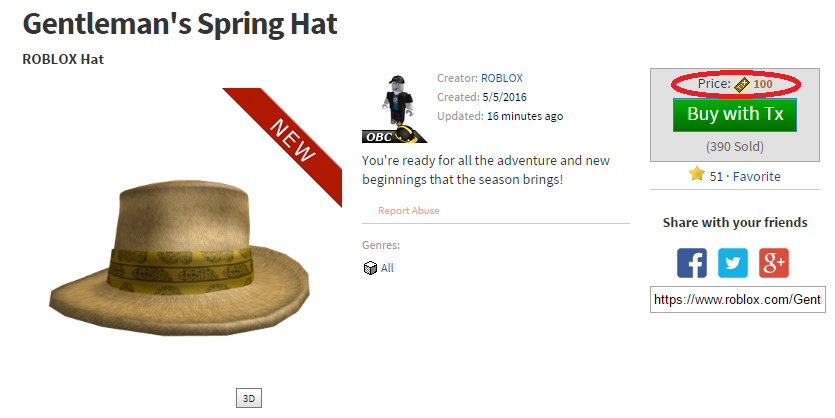This screenshot has height=418, width=835.
Task: Click the Gentleman's Spring Hat title
Action: [180, 24]
